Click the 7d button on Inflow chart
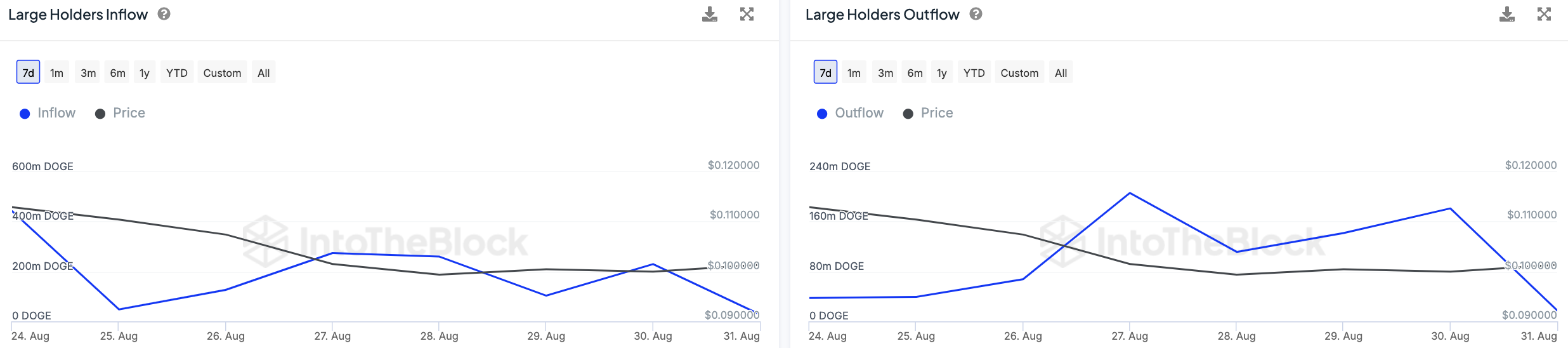The height and width of the screenshot is (348, 1568). click(29, 73)
